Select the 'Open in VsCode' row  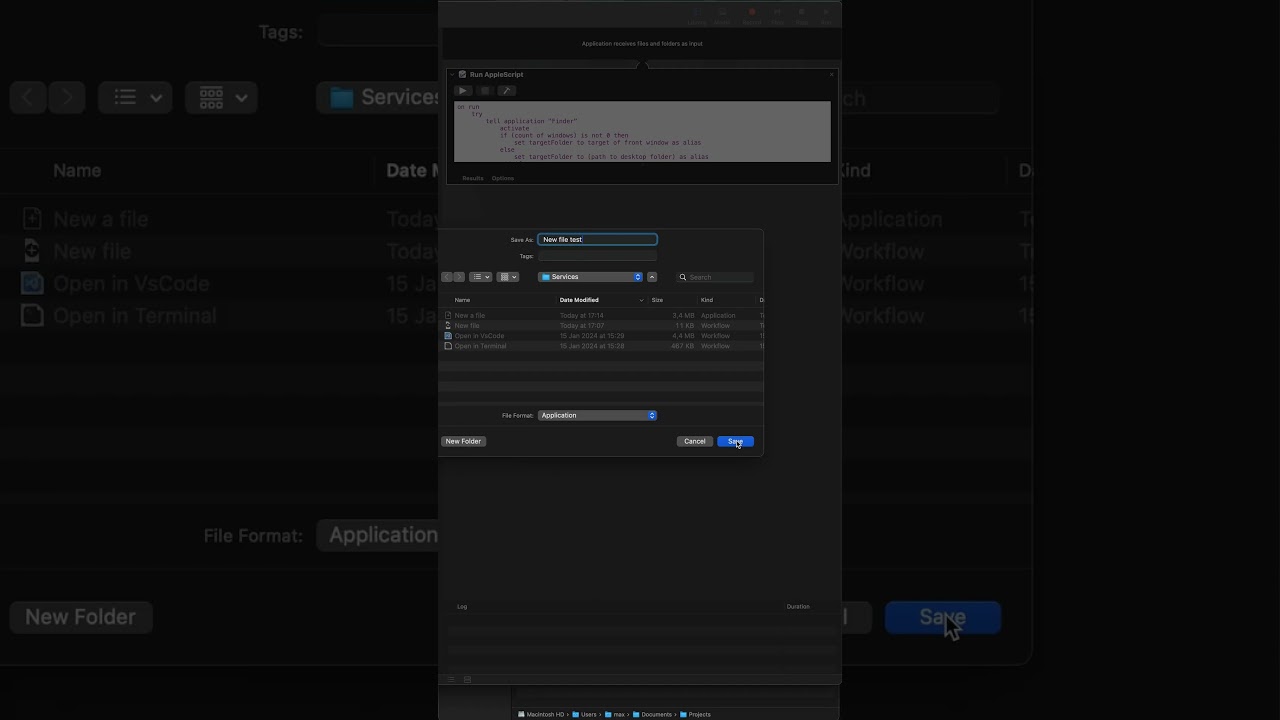(601, 335)
